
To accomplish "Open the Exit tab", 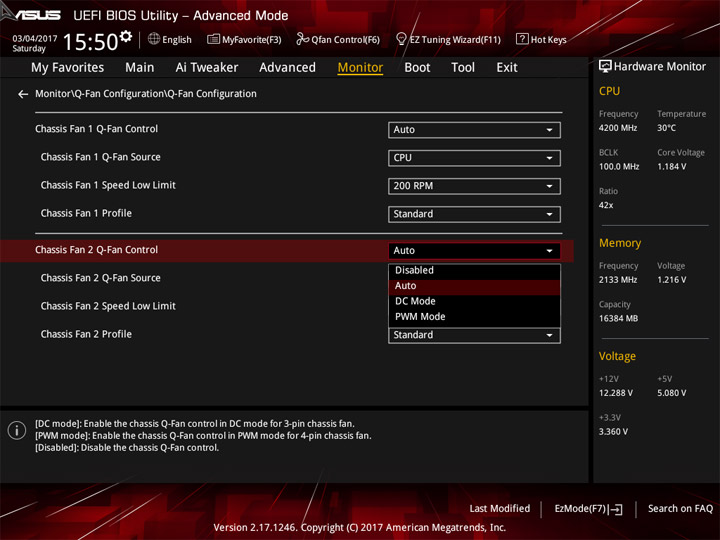I will click(507, 68).
